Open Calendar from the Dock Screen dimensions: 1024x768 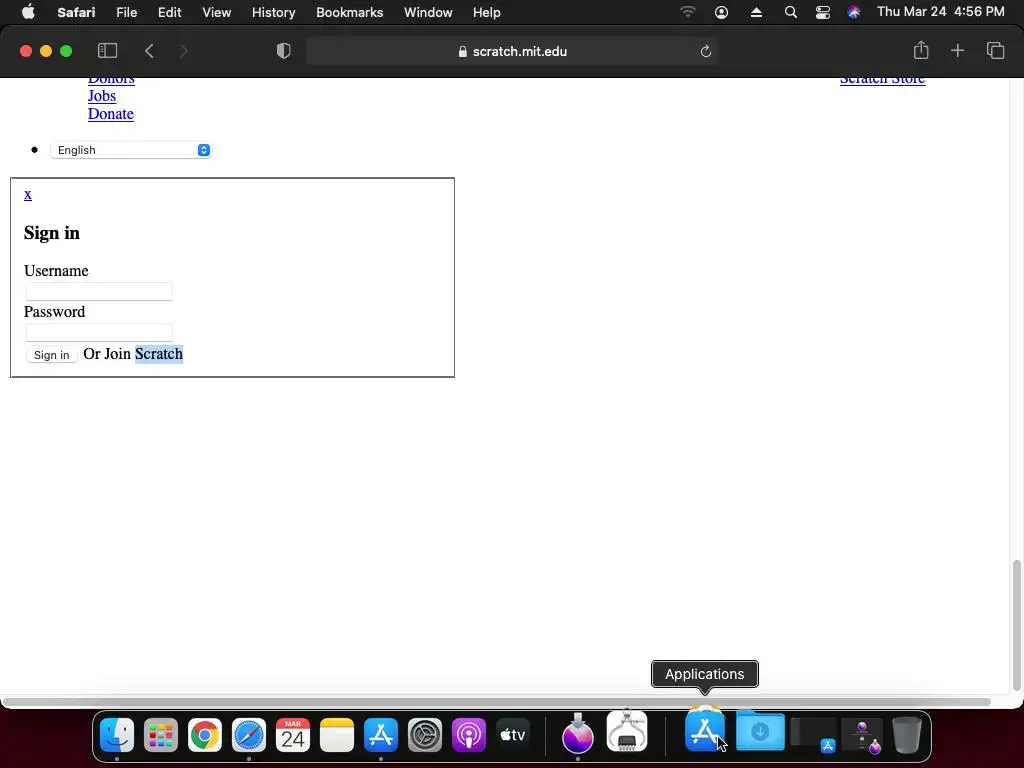coord(293,735)
